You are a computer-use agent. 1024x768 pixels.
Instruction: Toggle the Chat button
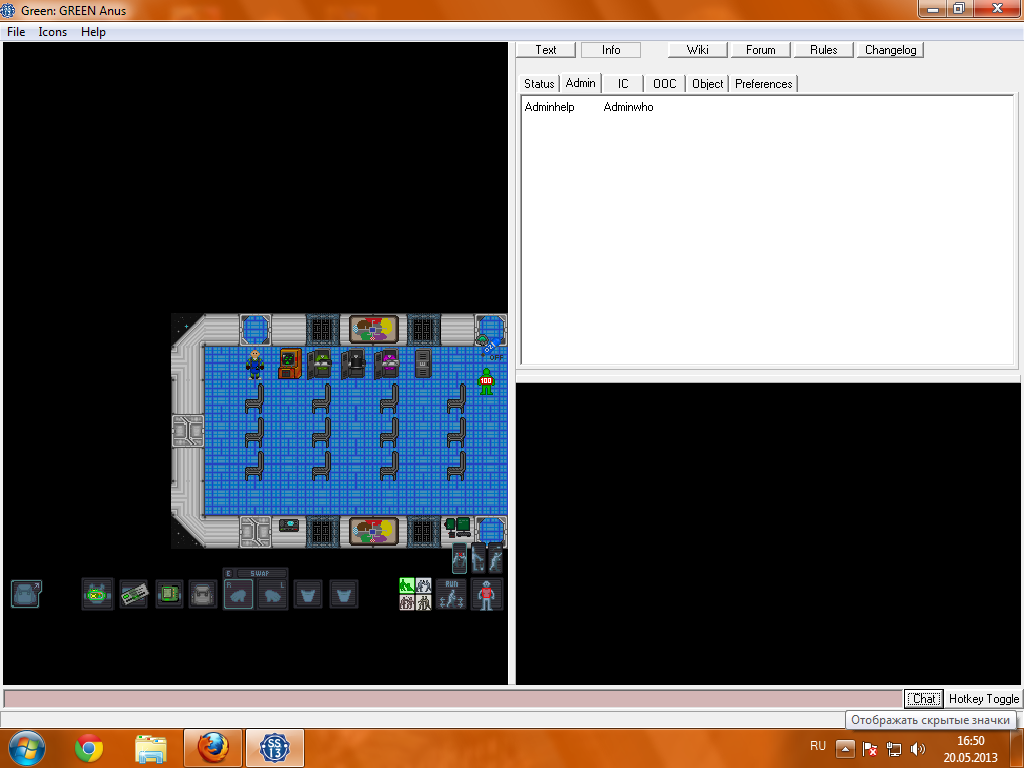pyautogui.click(x=923, y=699)
